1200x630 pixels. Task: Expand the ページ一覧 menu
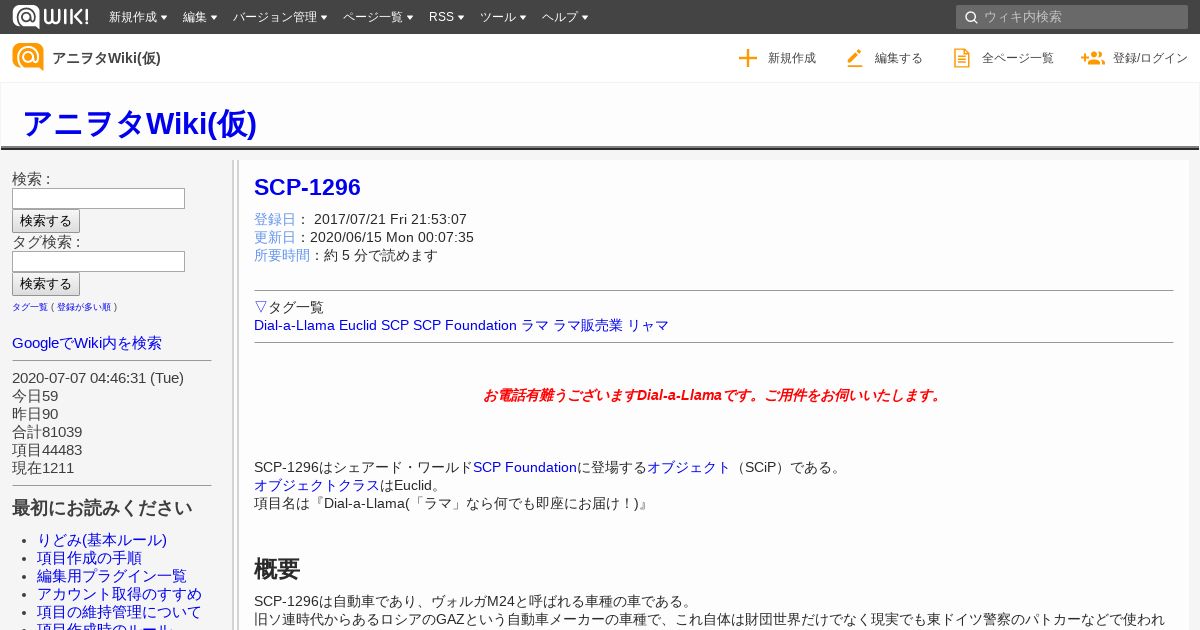(x=378, y=17)
